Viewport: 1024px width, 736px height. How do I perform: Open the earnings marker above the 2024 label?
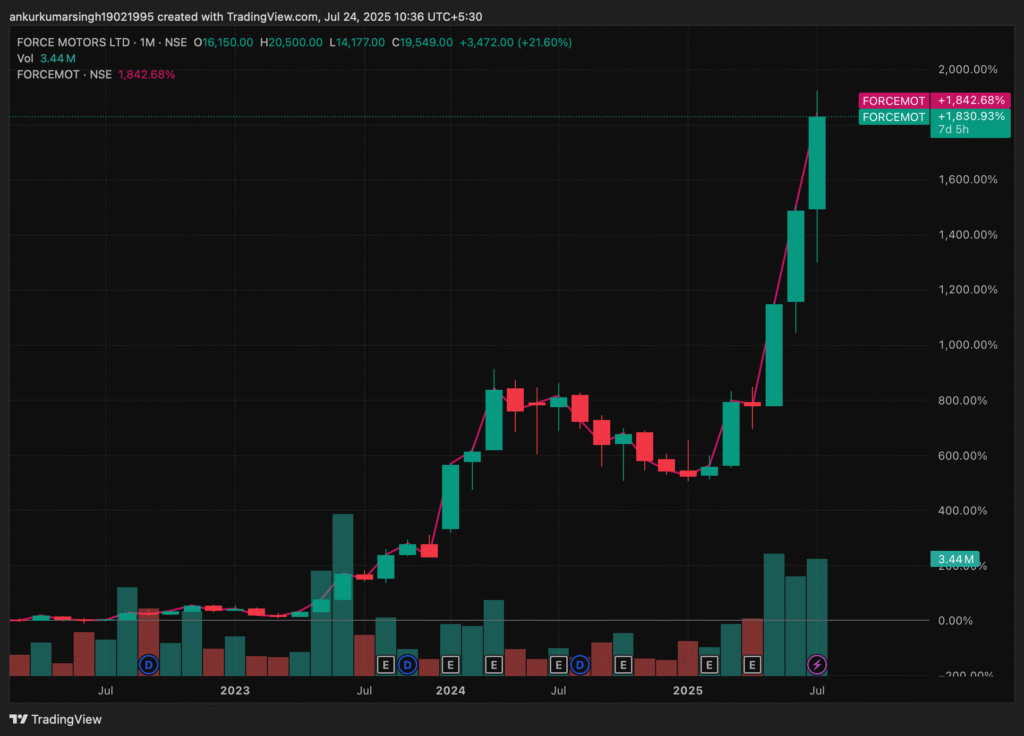pyautogui.click(x=450, y=665)
